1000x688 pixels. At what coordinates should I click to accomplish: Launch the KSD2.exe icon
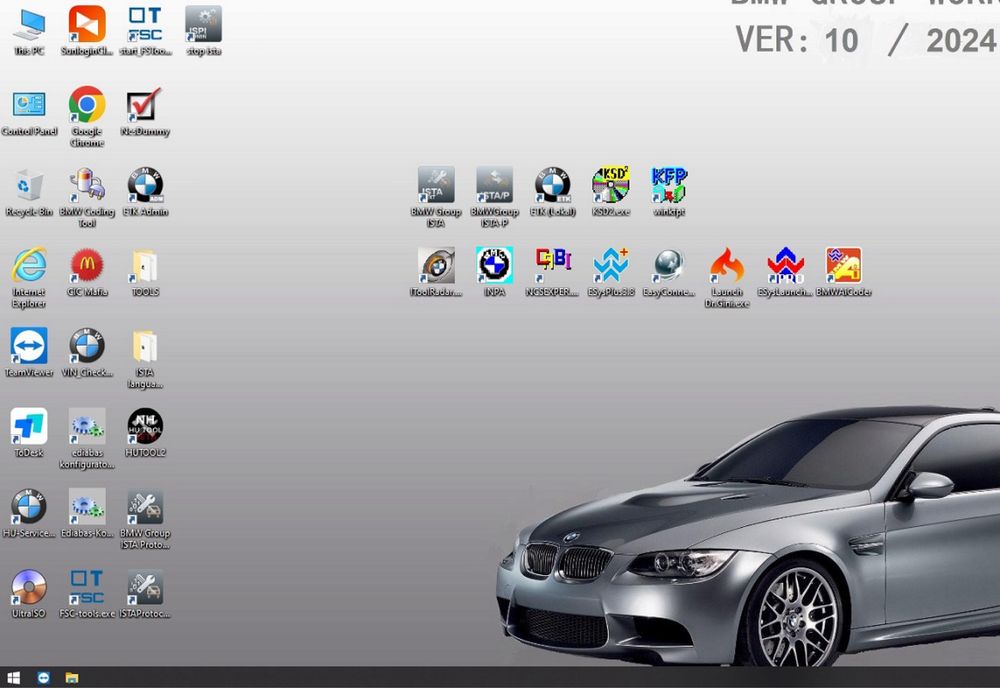click(610, 192)
